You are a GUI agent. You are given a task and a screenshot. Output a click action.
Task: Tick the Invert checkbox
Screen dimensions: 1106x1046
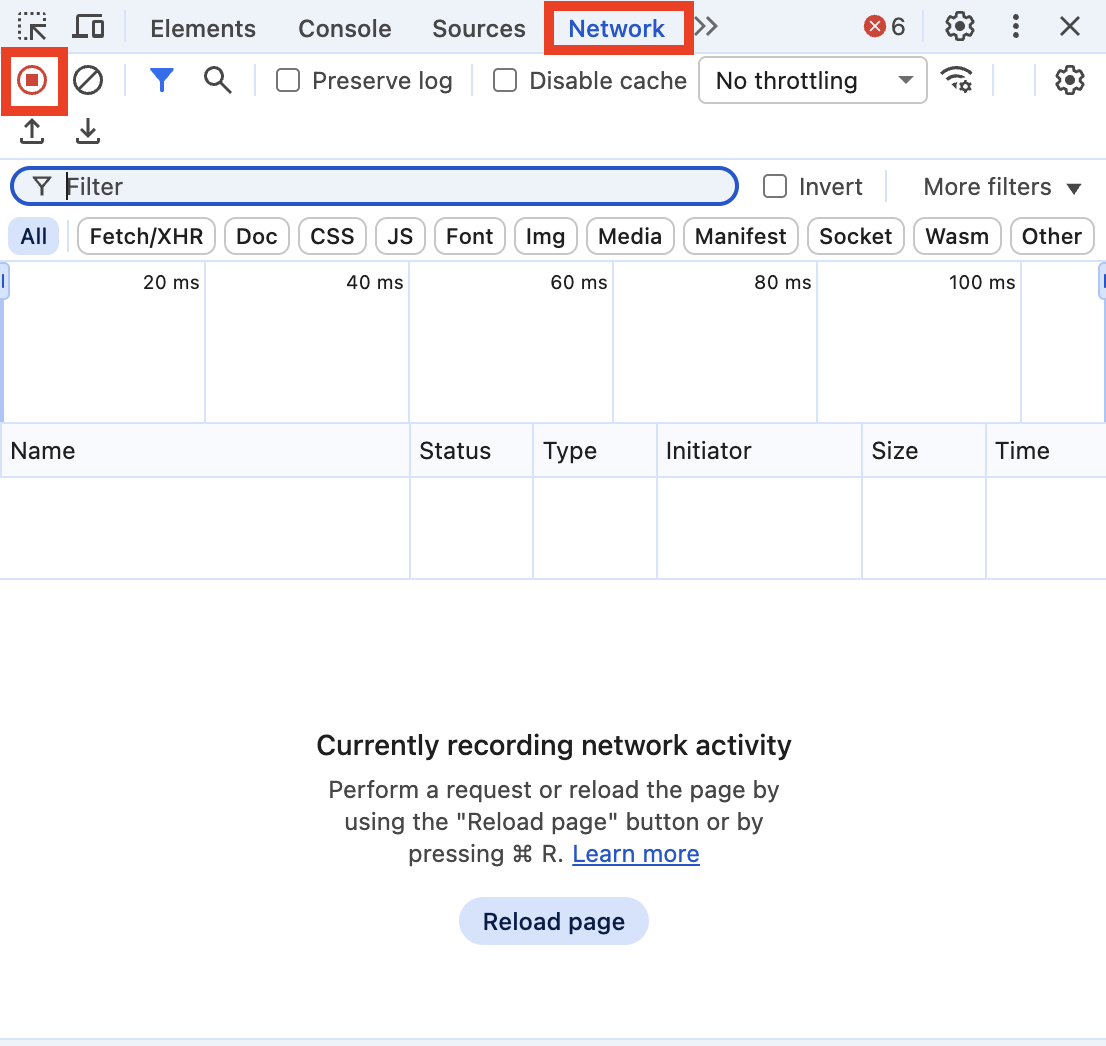(x=774, y=186)
